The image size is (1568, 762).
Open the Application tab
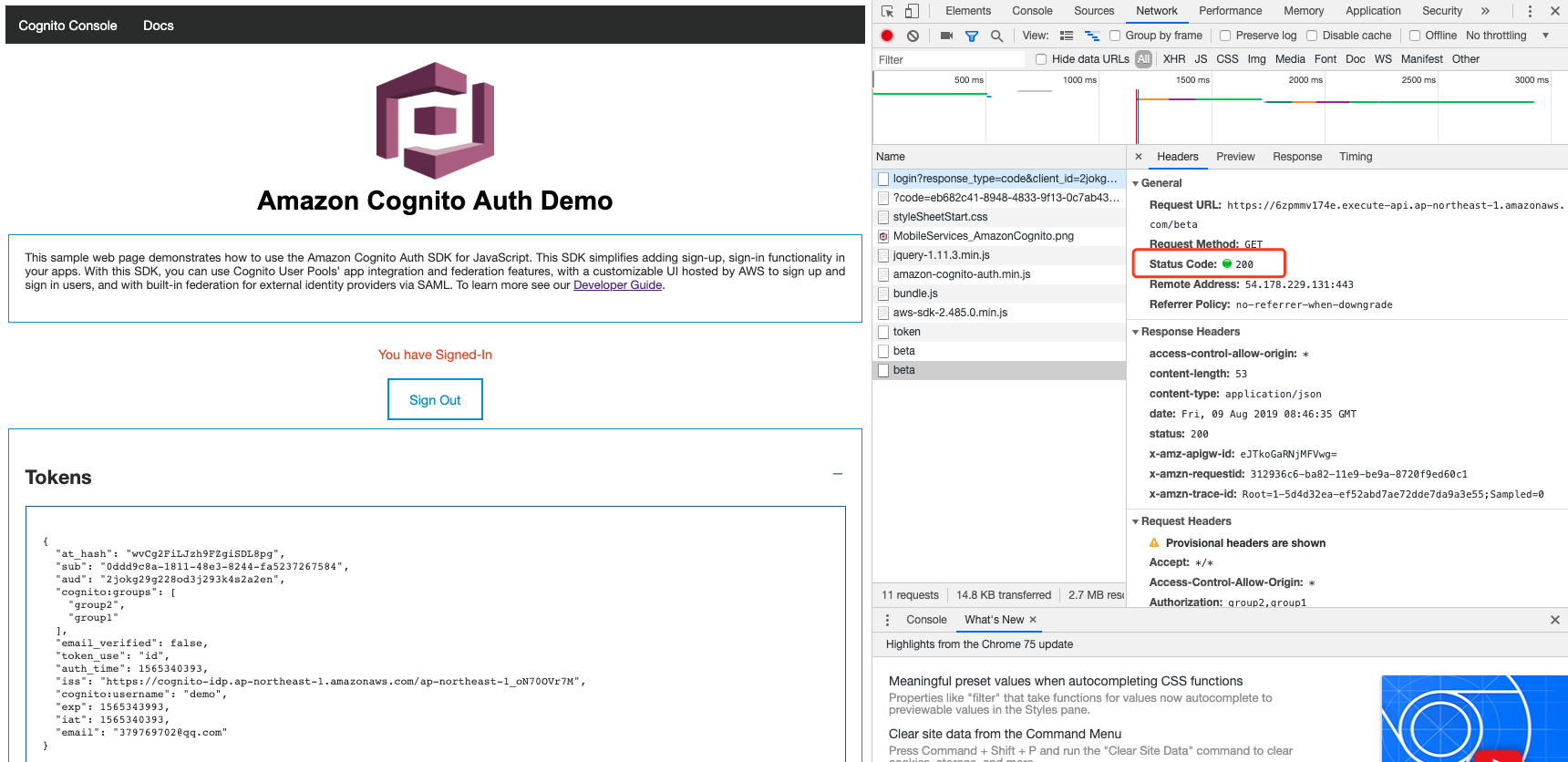1374,11
